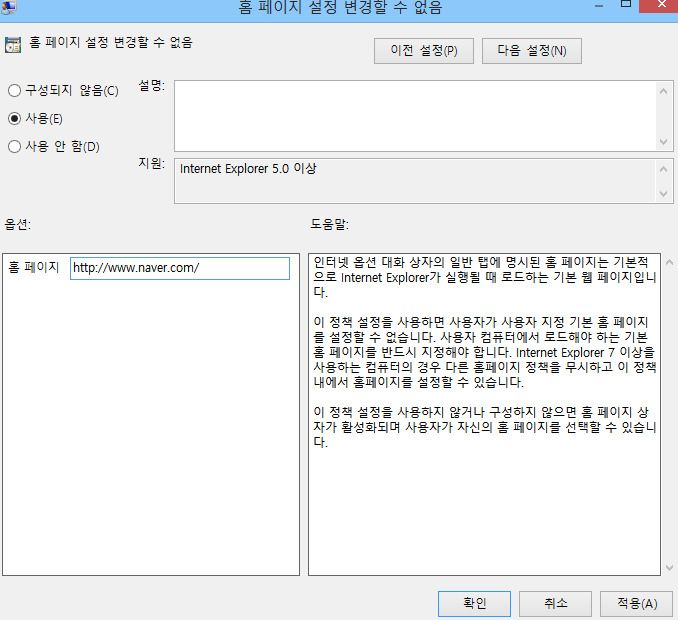Click the 지원: label
Screen dimensions: 678x620
click(x=151, y=163)
